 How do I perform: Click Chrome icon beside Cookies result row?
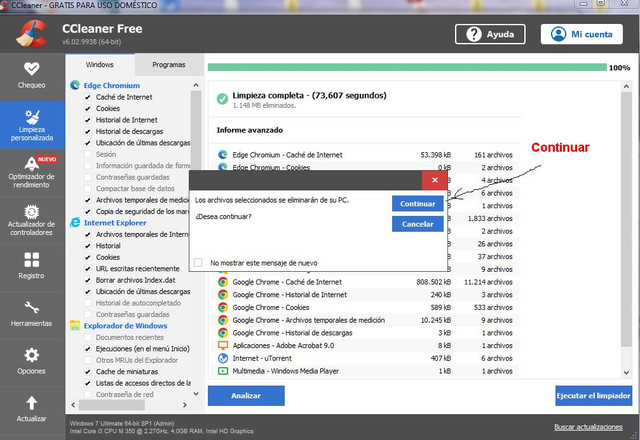point(222,307)
